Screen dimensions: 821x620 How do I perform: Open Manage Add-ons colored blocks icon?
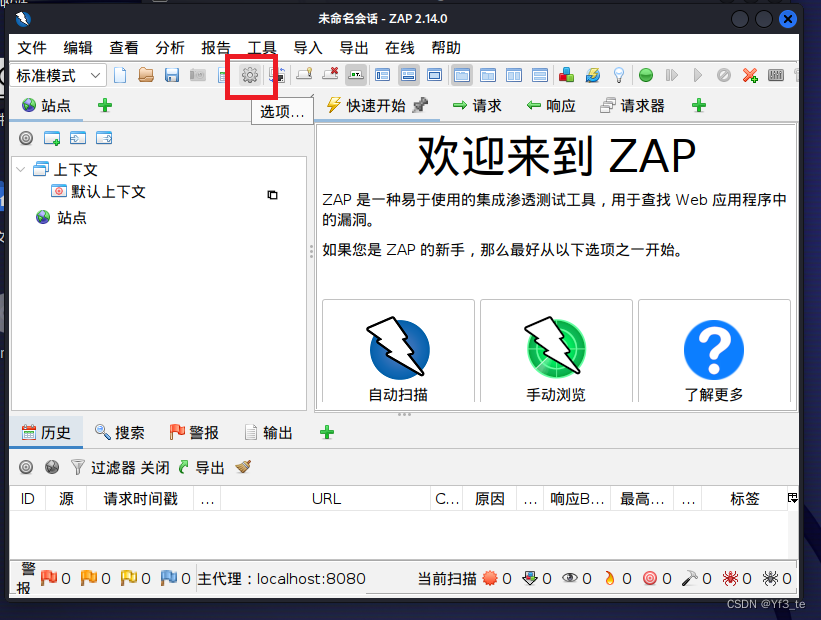(x=566, y=75)
